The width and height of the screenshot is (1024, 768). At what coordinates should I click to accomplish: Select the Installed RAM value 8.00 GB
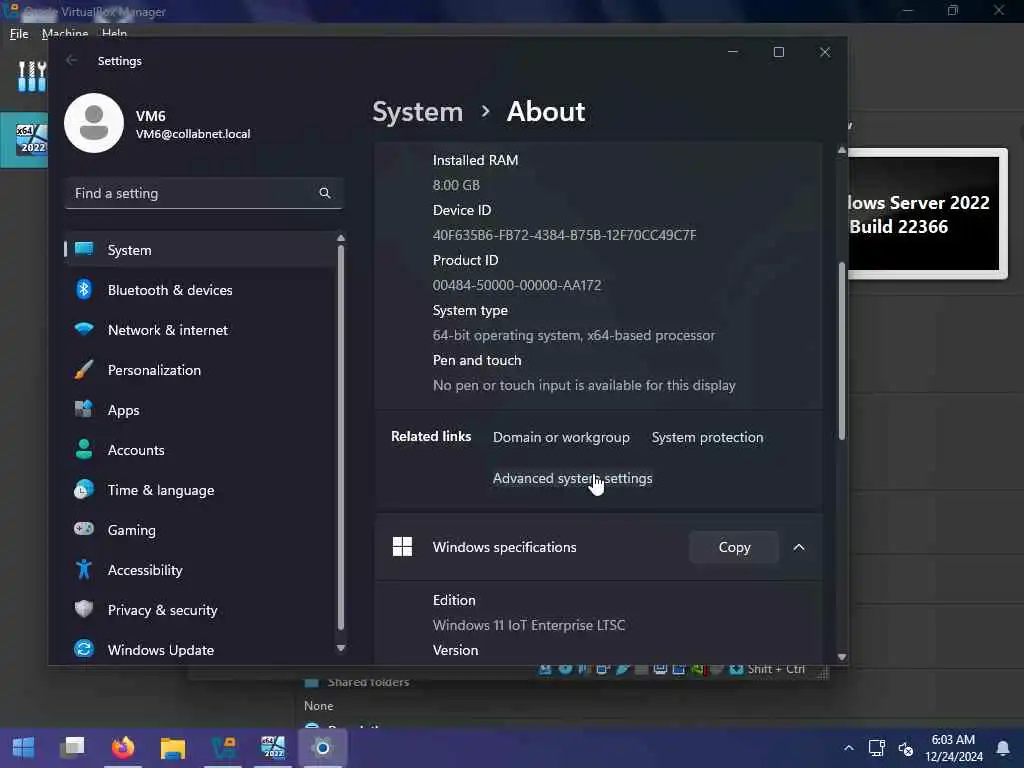click(x=456, y=185)
